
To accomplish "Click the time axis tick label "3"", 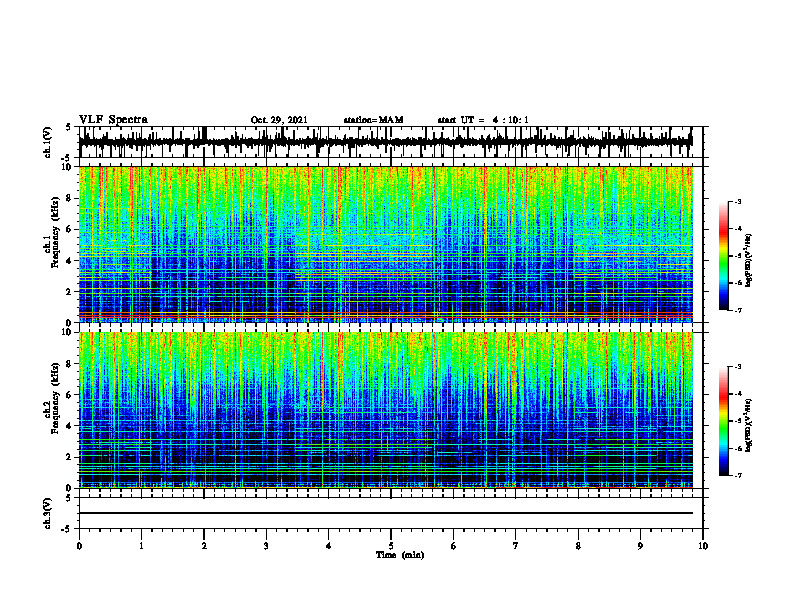I will [266, 546].
